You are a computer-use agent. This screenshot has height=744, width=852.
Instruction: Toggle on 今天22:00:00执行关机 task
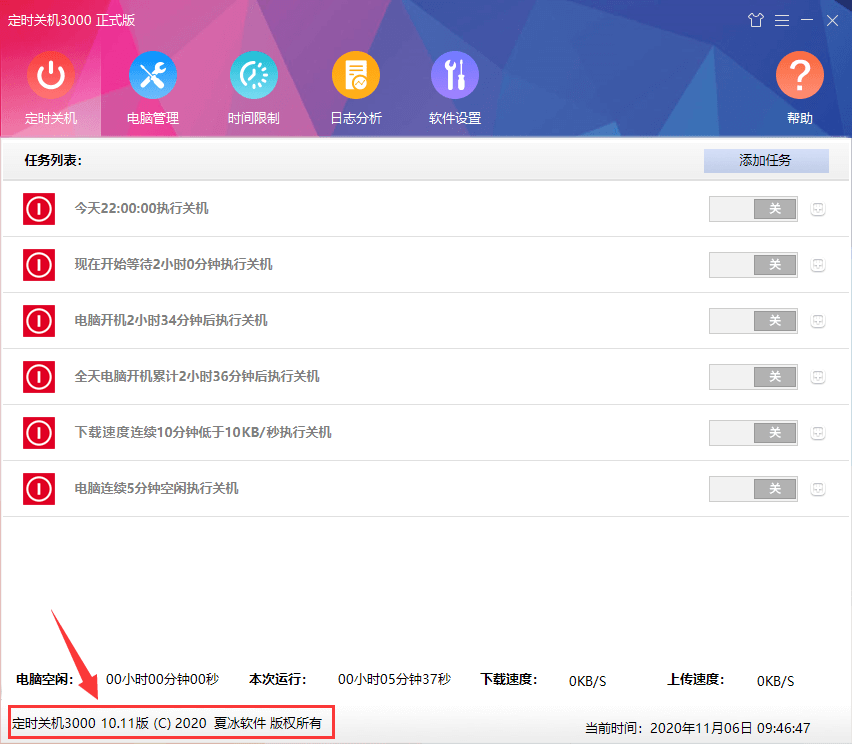753,209
